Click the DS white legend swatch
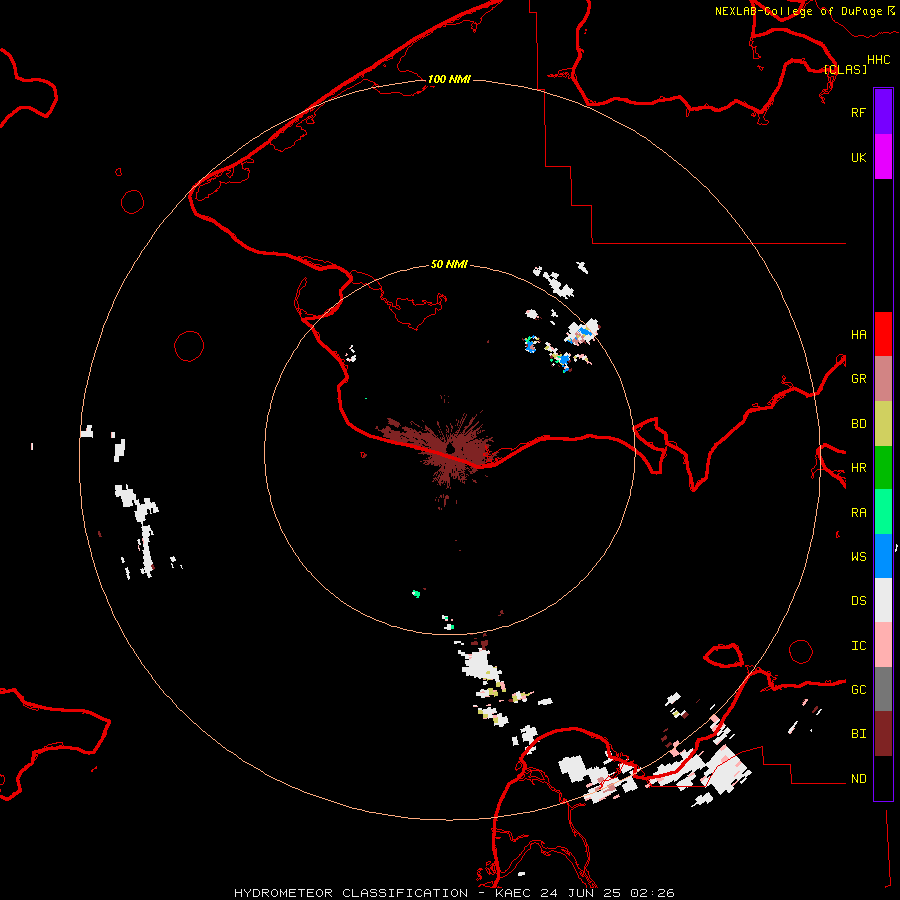 coord(883,600)
